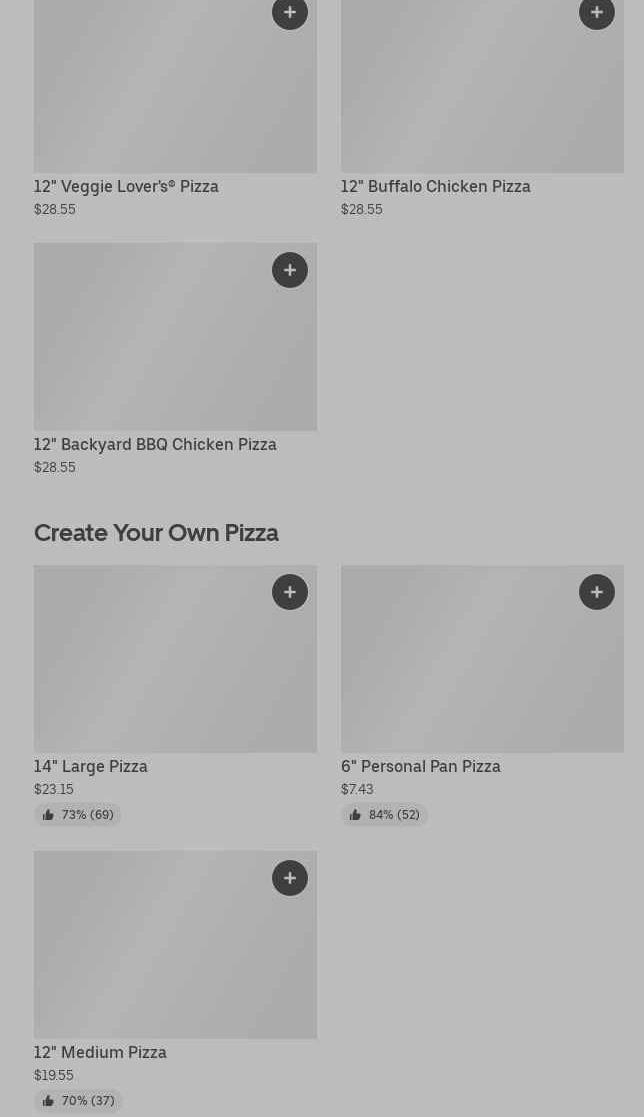Select the Create Your Own Pizza heading
Viewport: 644px width, 1117px height.
[156, 533]
